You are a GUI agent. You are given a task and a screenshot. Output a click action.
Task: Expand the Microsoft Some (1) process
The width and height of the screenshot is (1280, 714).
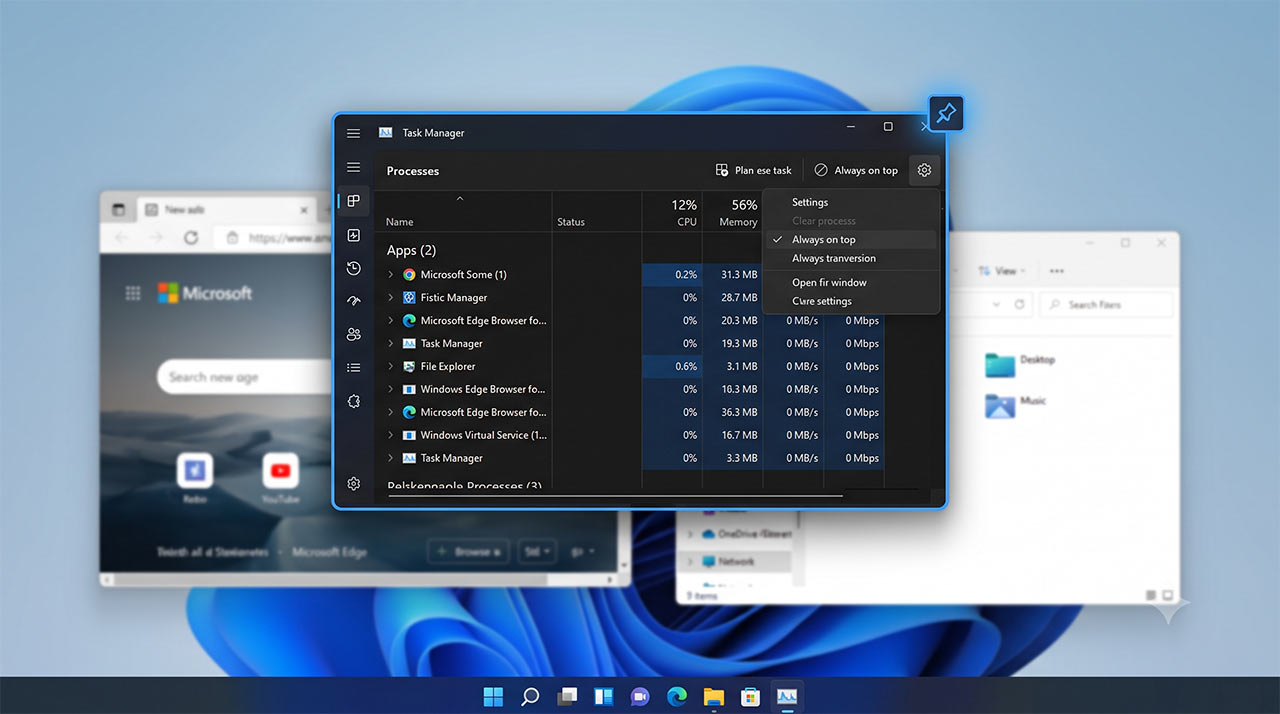pos(391,274)
